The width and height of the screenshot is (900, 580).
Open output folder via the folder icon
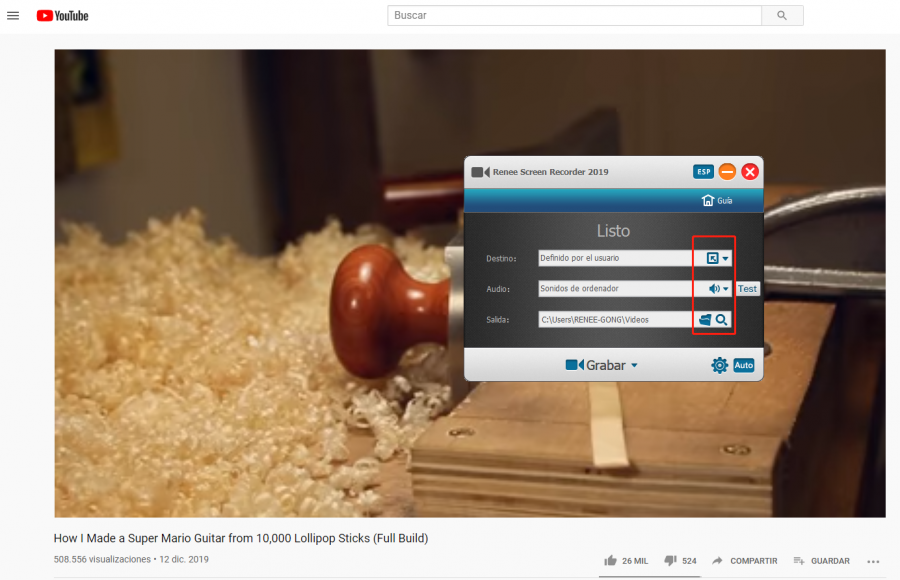click(x=705, y=320)
